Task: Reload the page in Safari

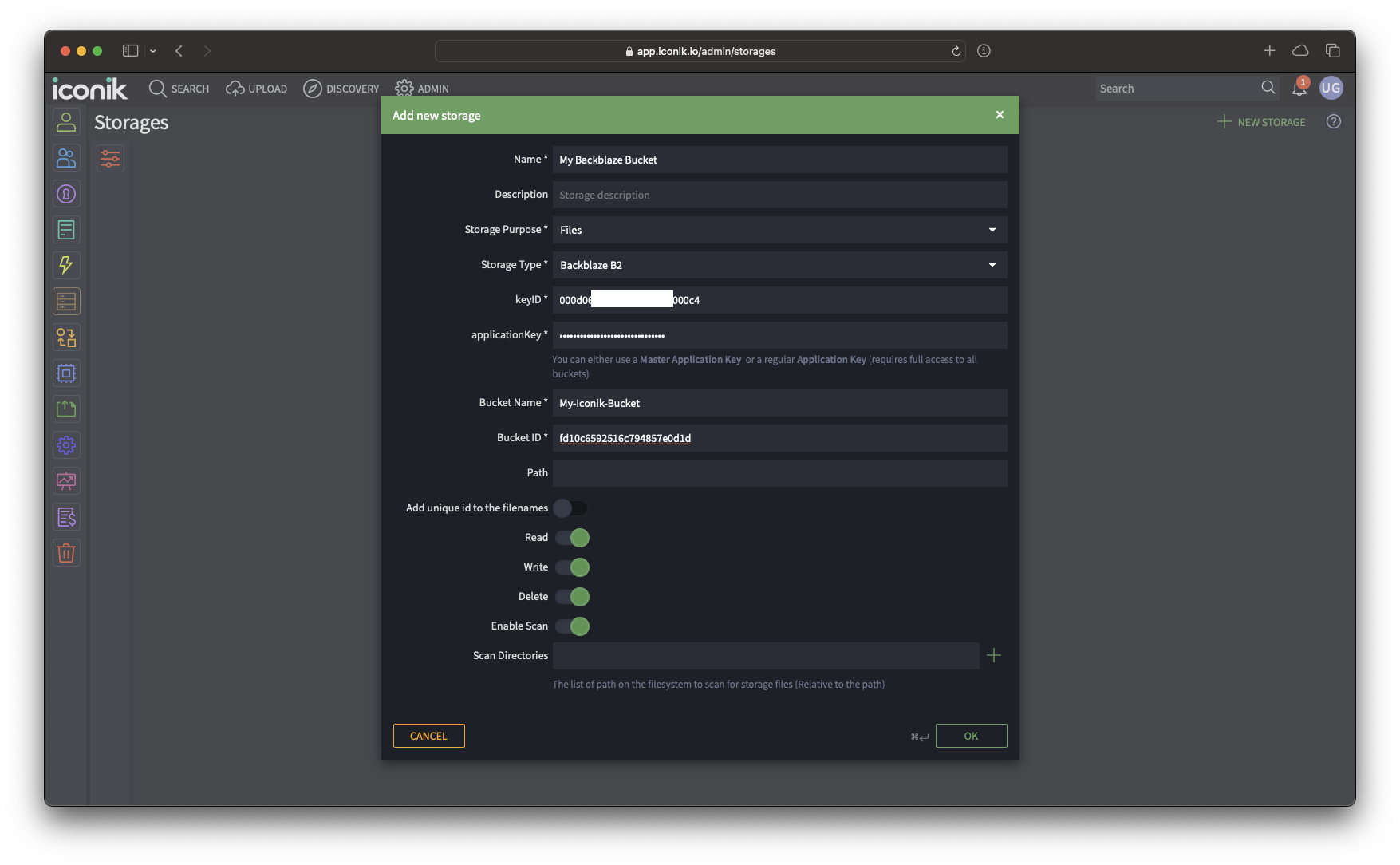Action: click(x=956, y=51)
